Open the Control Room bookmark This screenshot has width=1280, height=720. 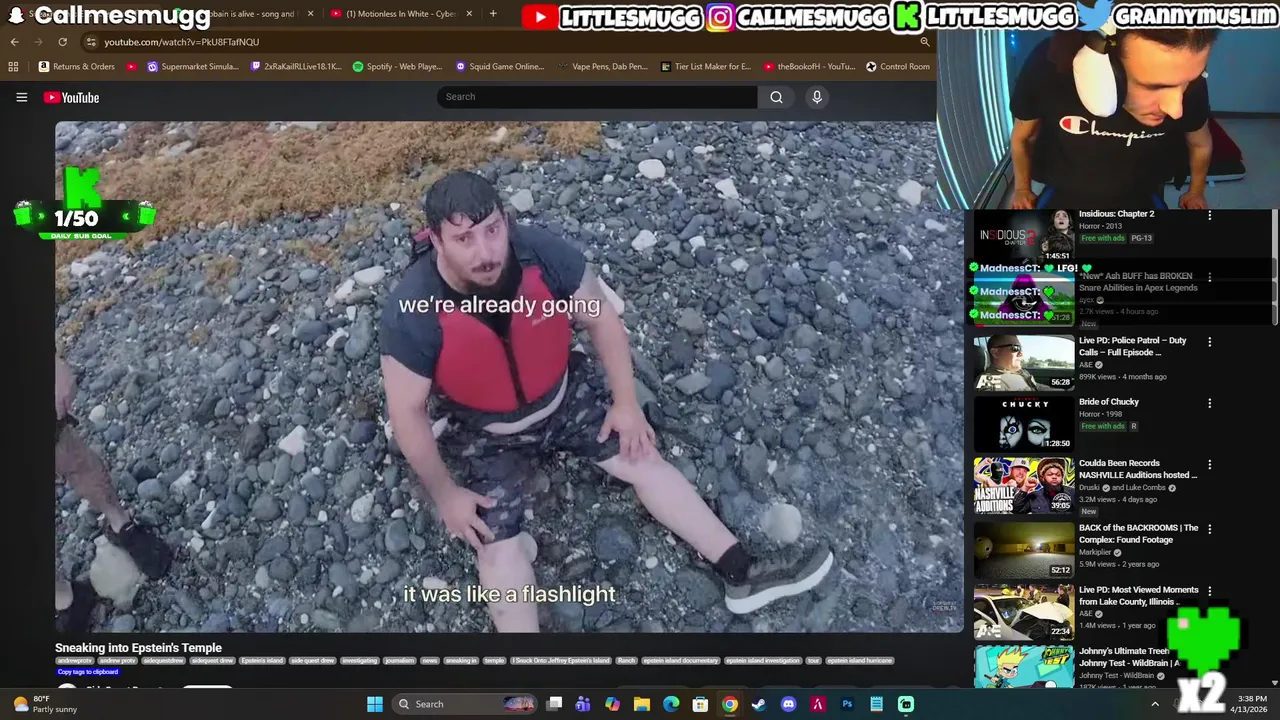[897, 66]
